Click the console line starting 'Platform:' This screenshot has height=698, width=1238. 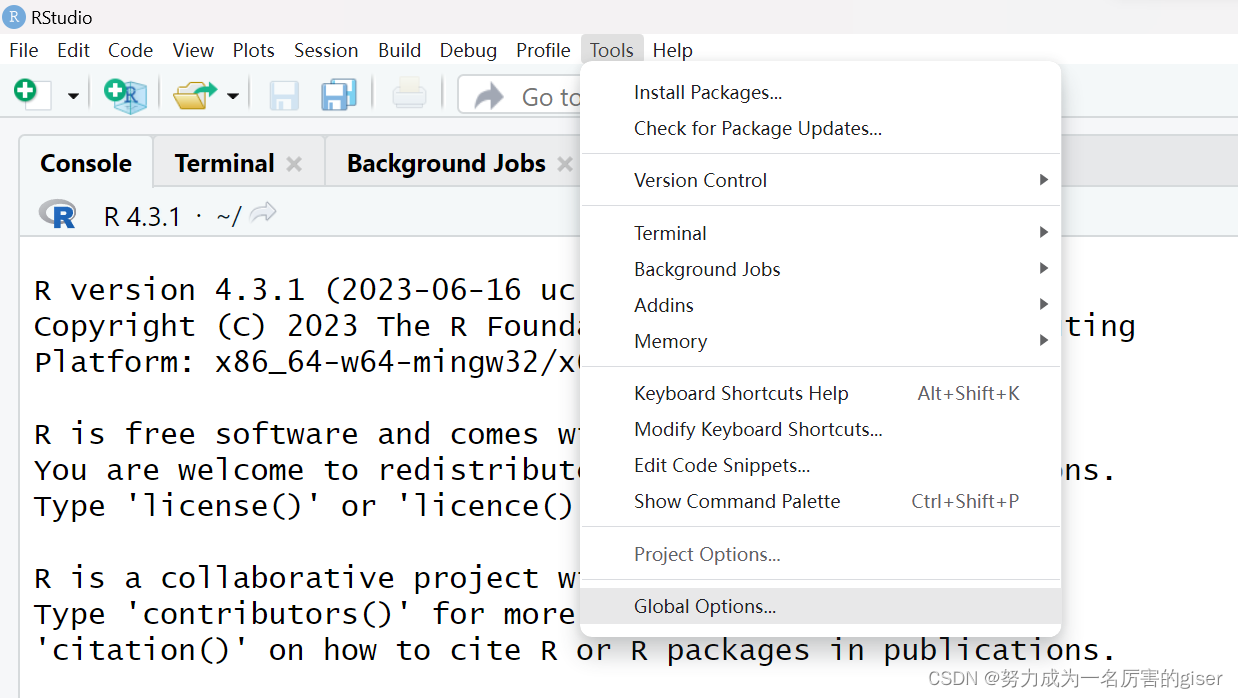(x=307, y=362)
